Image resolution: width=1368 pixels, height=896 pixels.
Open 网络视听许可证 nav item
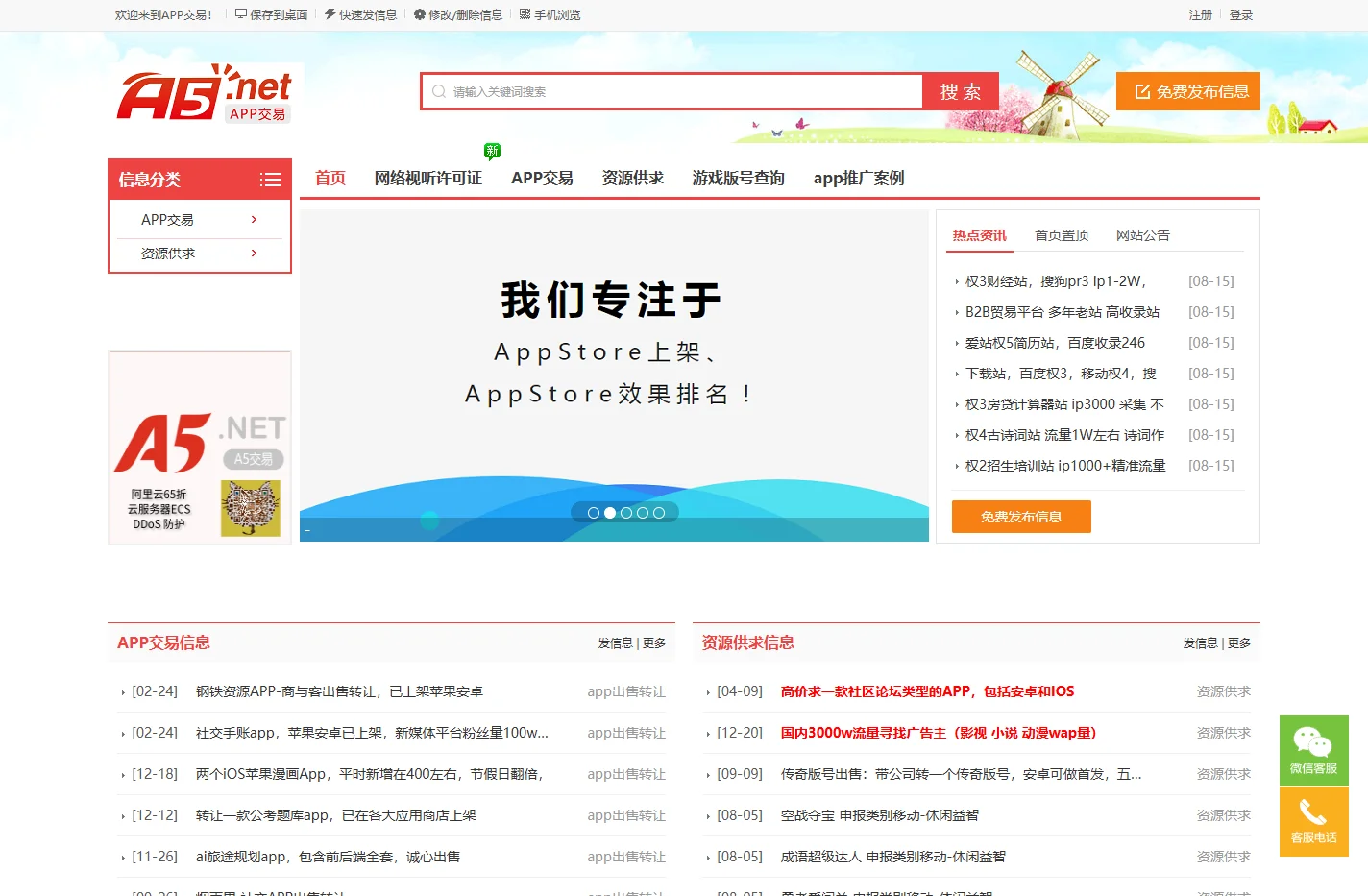[x=428, y=178]
